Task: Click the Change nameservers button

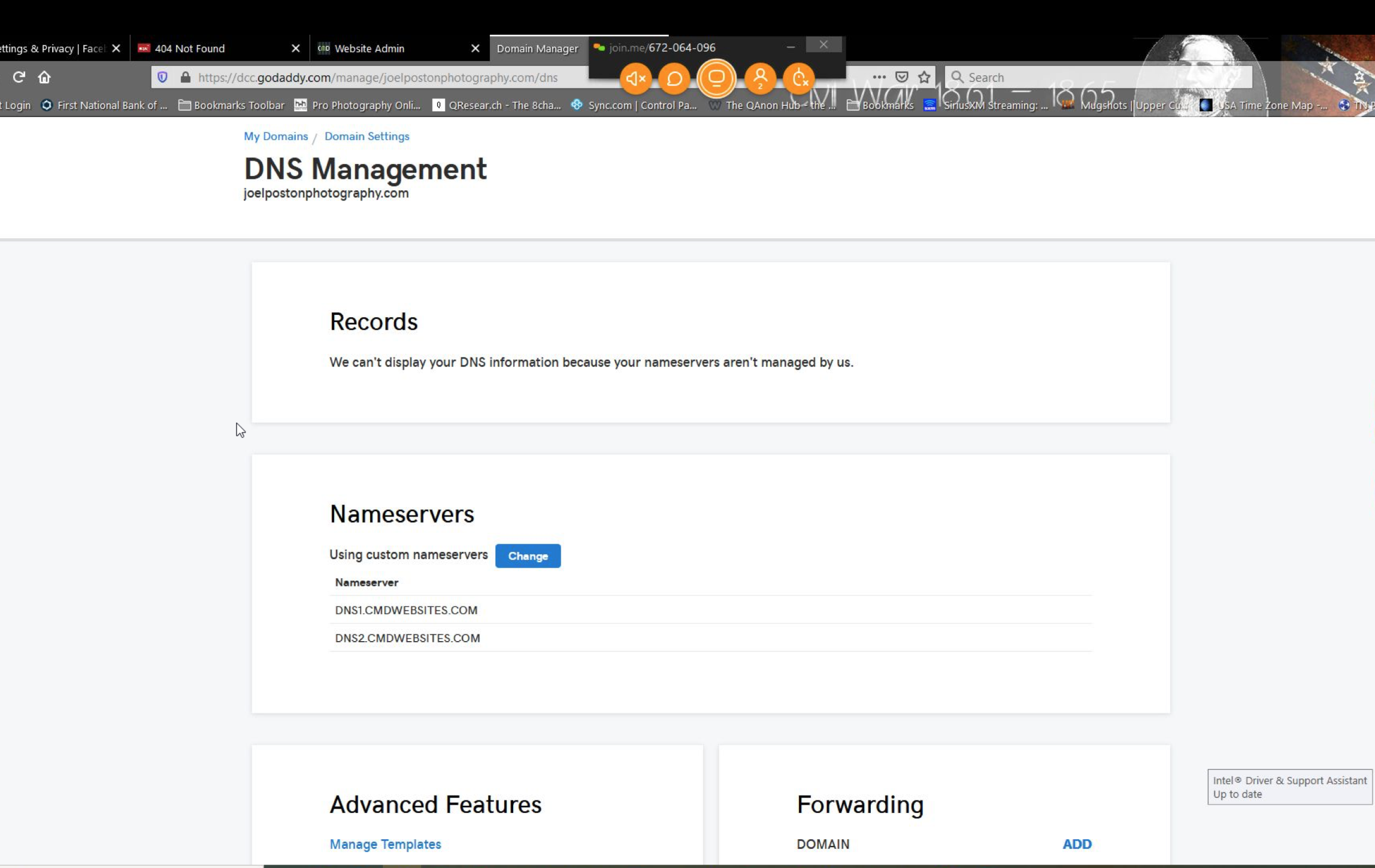Action: [528, 556]
